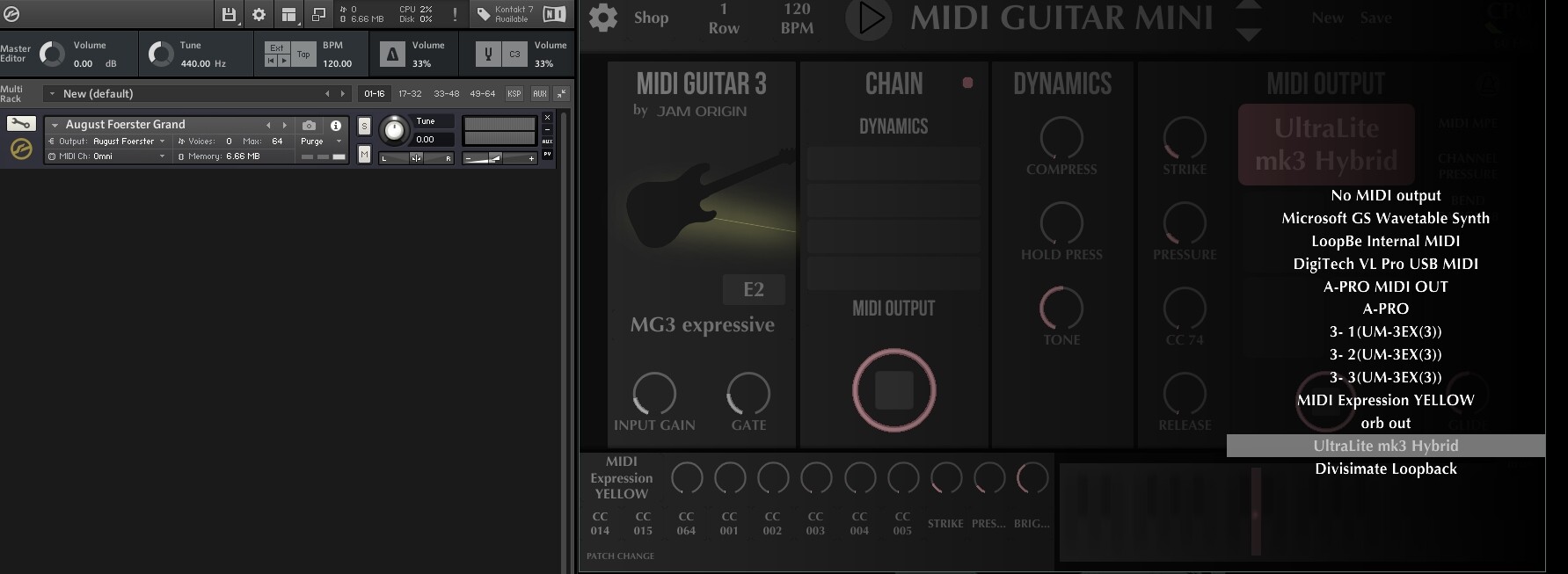Open instrument edit wrench icon
Screen dimensions: 1568x574
click(x=21, y=124)
